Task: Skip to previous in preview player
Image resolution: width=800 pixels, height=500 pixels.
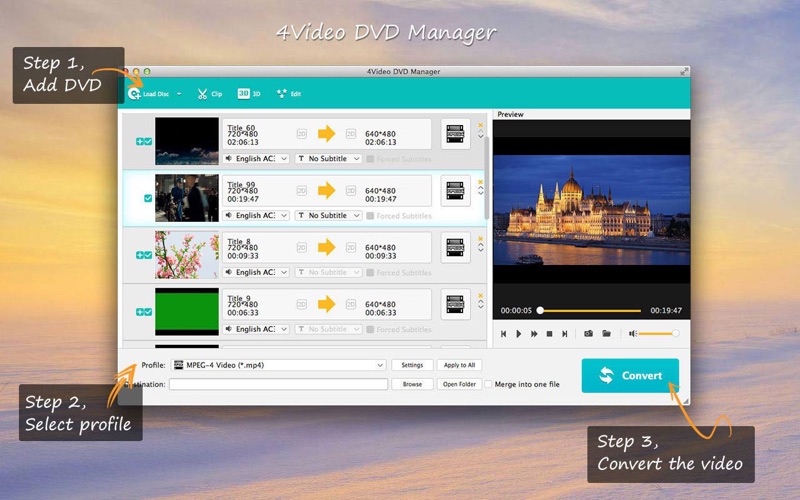Action: (x=504, y=334)
